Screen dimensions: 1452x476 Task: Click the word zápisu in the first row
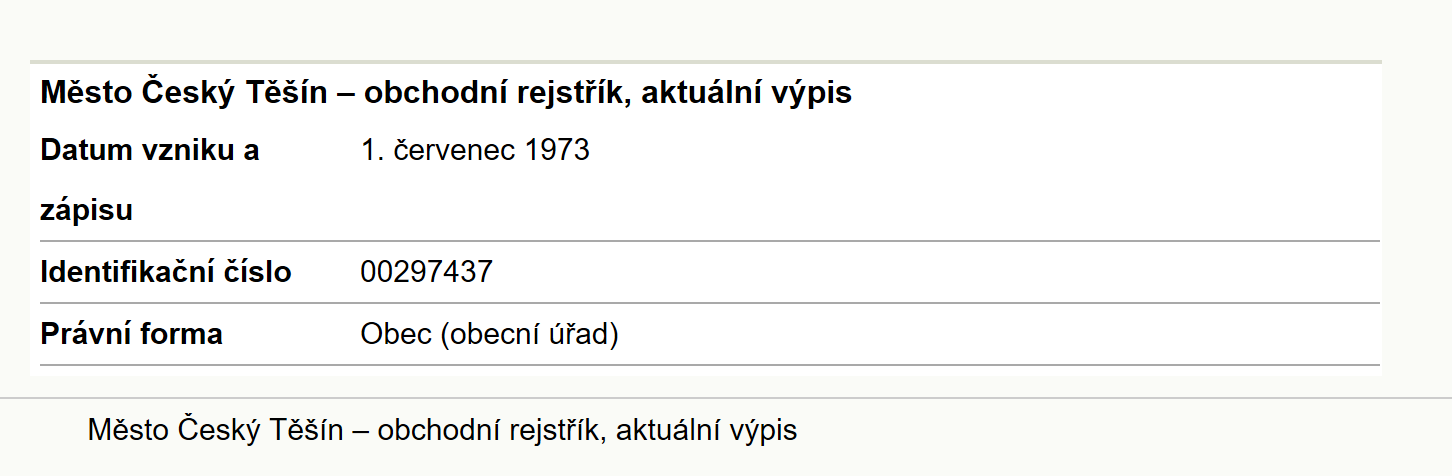(x=87, y=213)
